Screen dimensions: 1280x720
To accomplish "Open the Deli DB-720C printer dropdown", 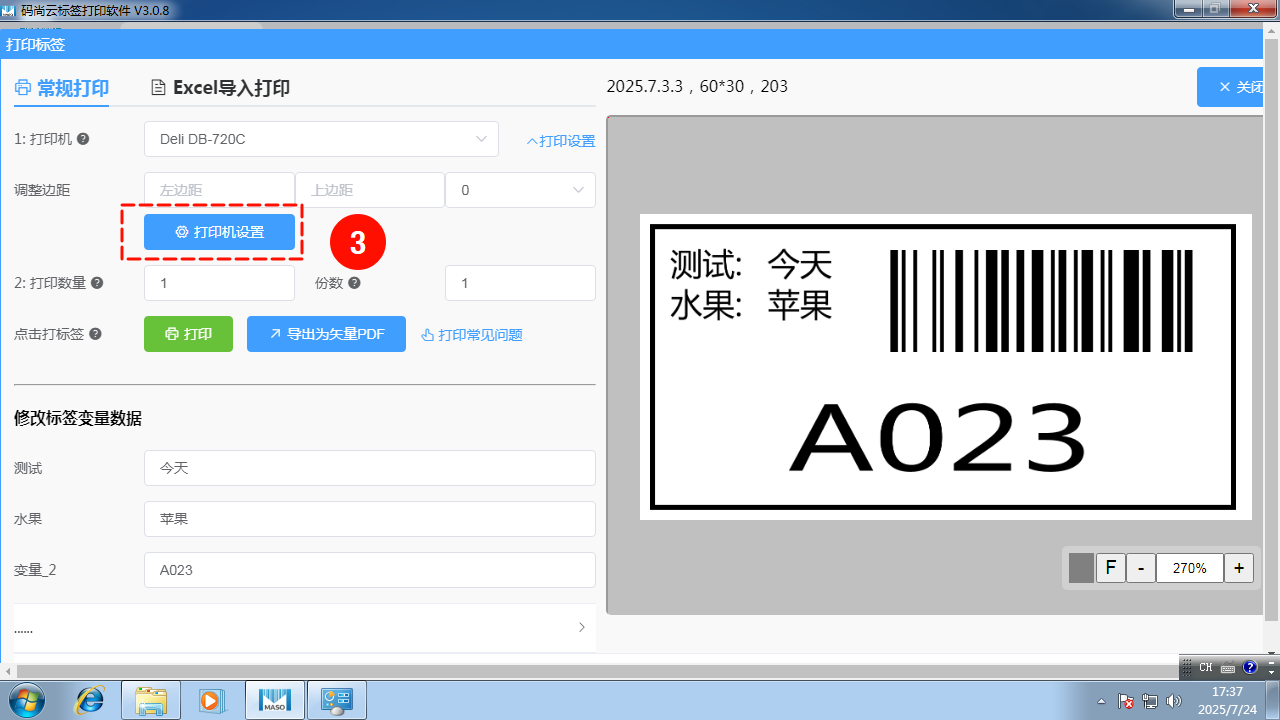I will pyautogui.click(x=321, y=139).
